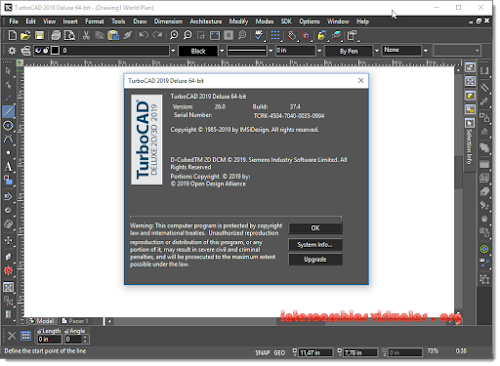Open the drawing setup gear icon

[12, 51]
